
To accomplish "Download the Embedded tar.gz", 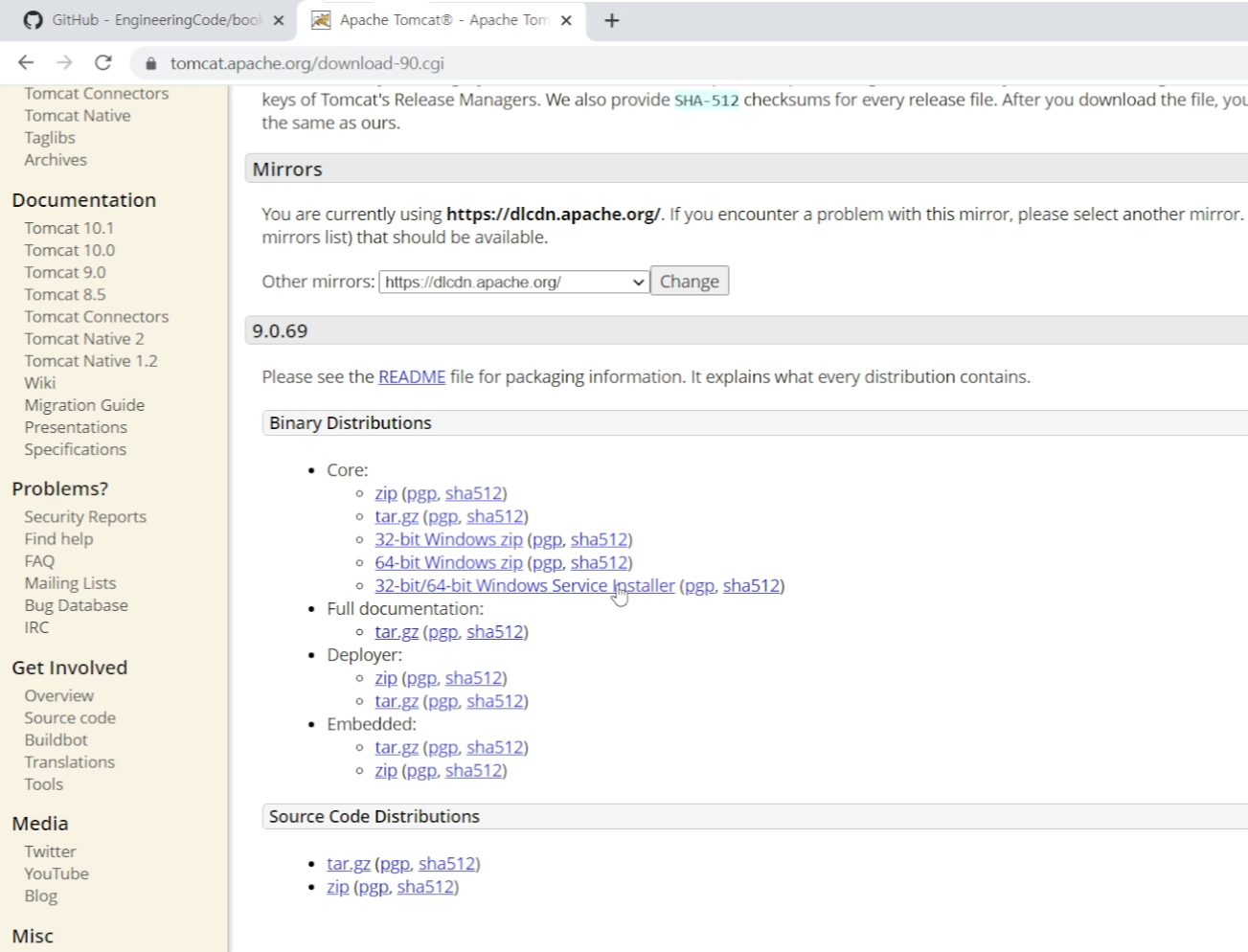I will click(x=397, y=747).
